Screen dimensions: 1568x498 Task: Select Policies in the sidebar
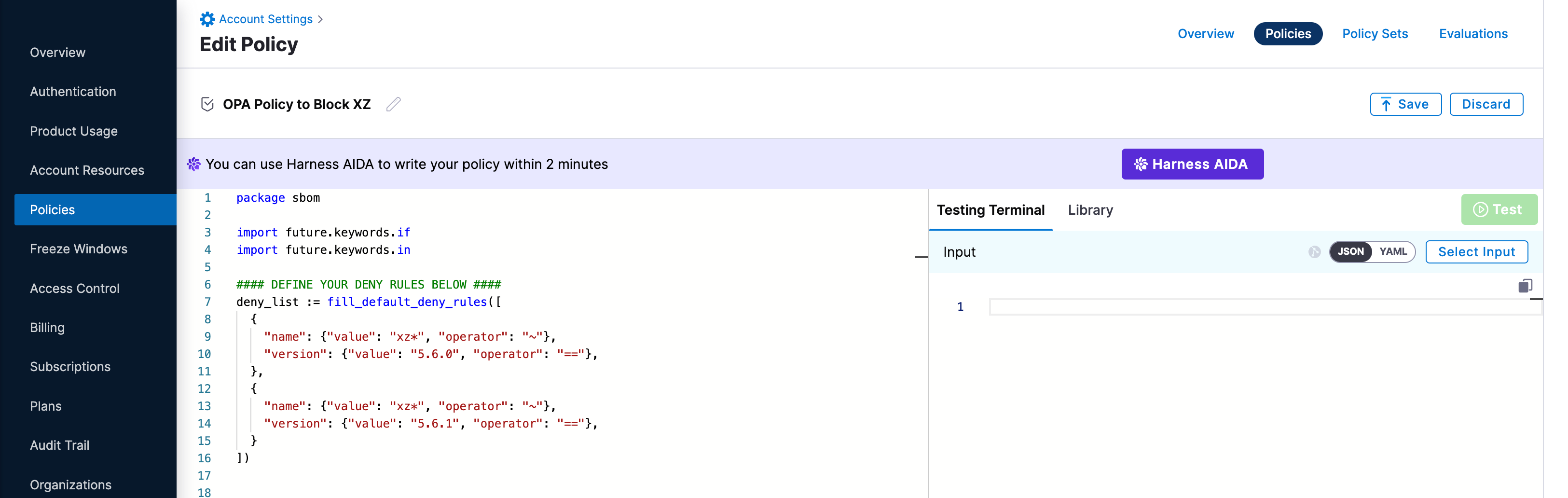[96, 210]
